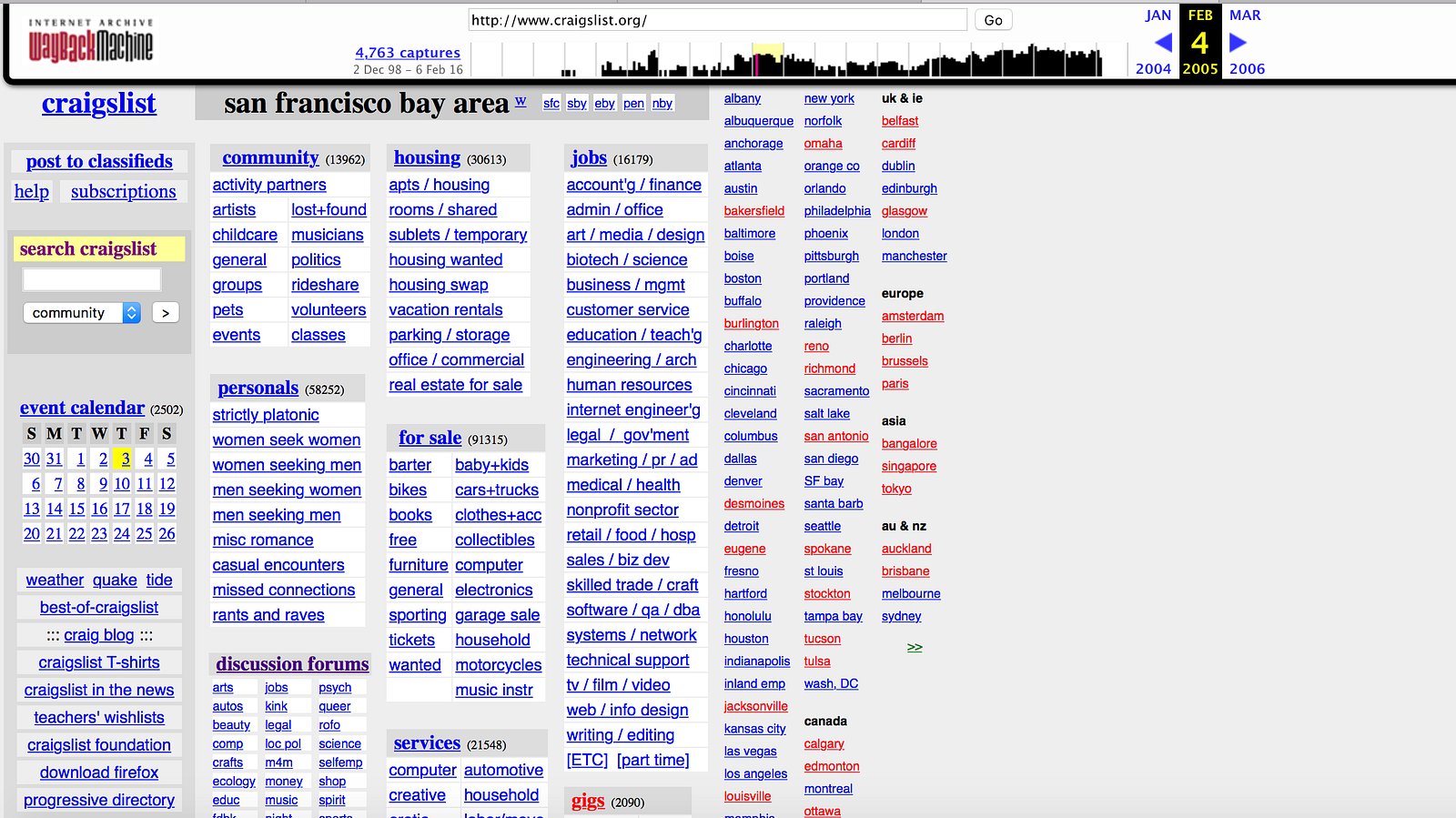Open the 4,763 captures link

(x=408, y=53)
